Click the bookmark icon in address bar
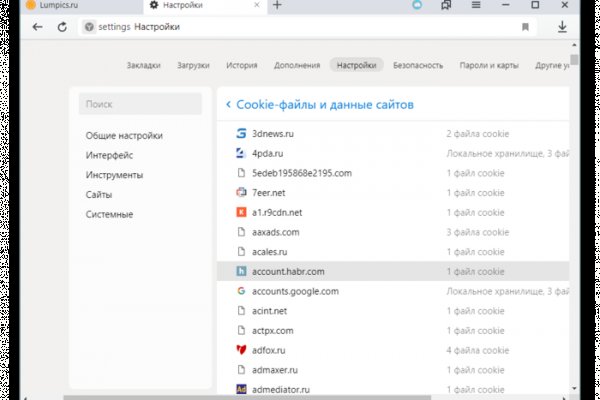This screenshot has height=400, width=600. point(526,27)
